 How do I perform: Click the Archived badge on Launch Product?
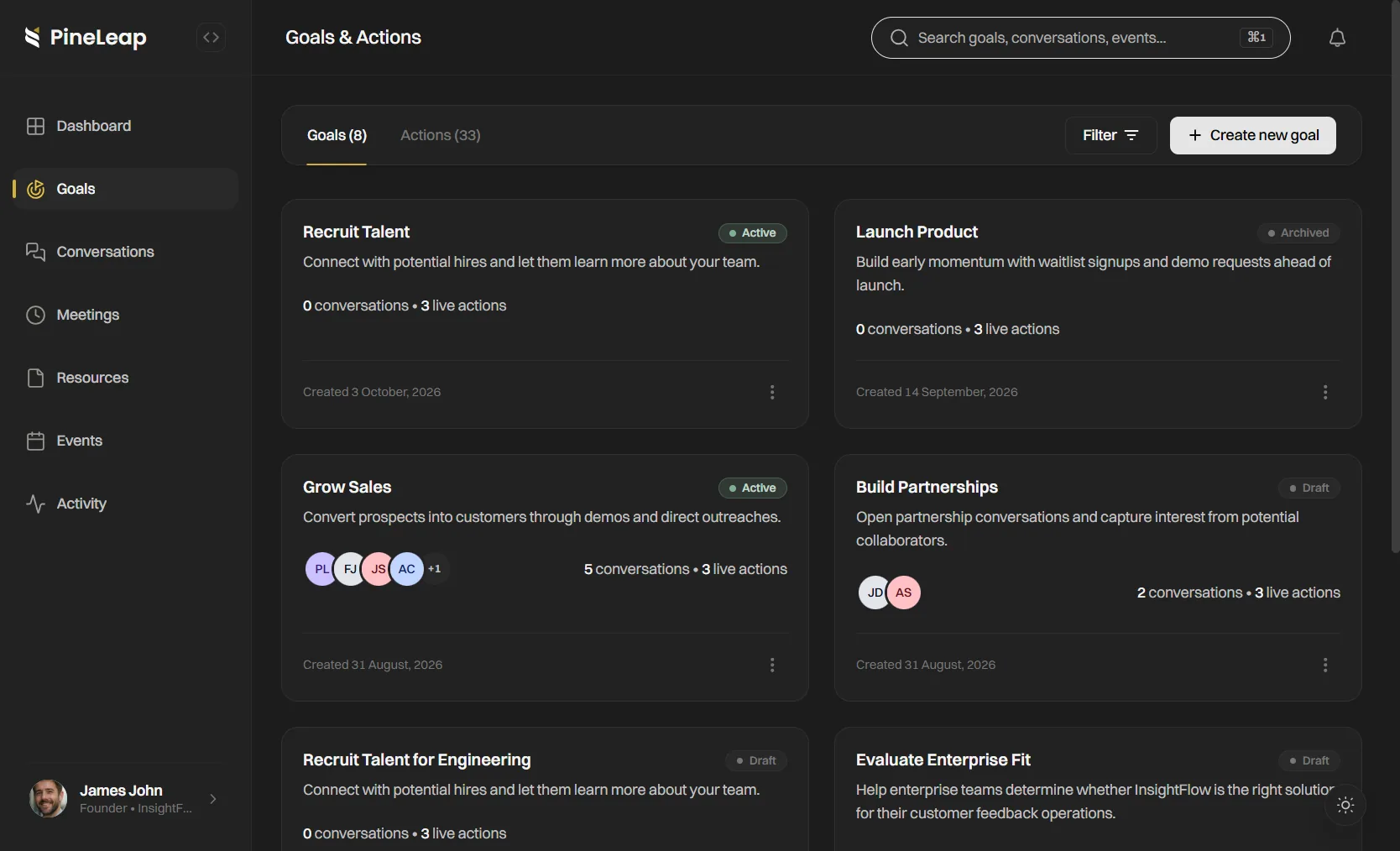(1298, 232)
